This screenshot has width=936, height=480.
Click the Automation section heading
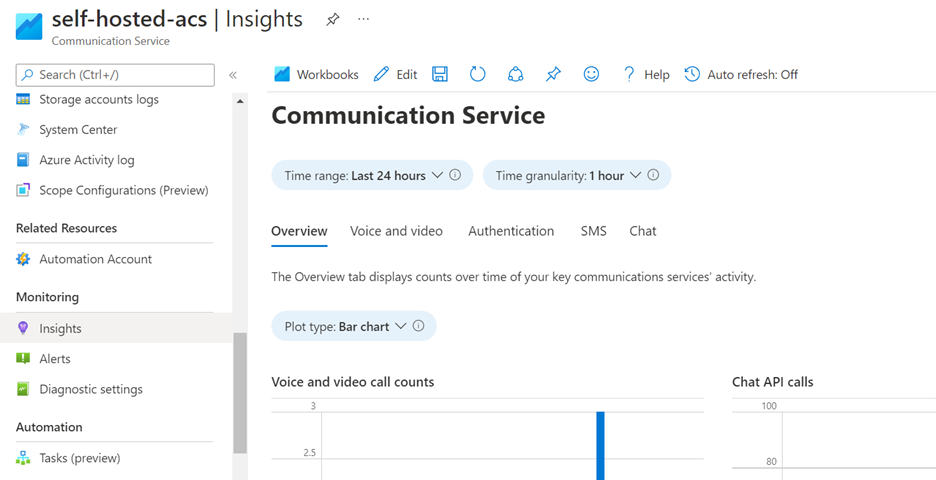tap(49, 427)
